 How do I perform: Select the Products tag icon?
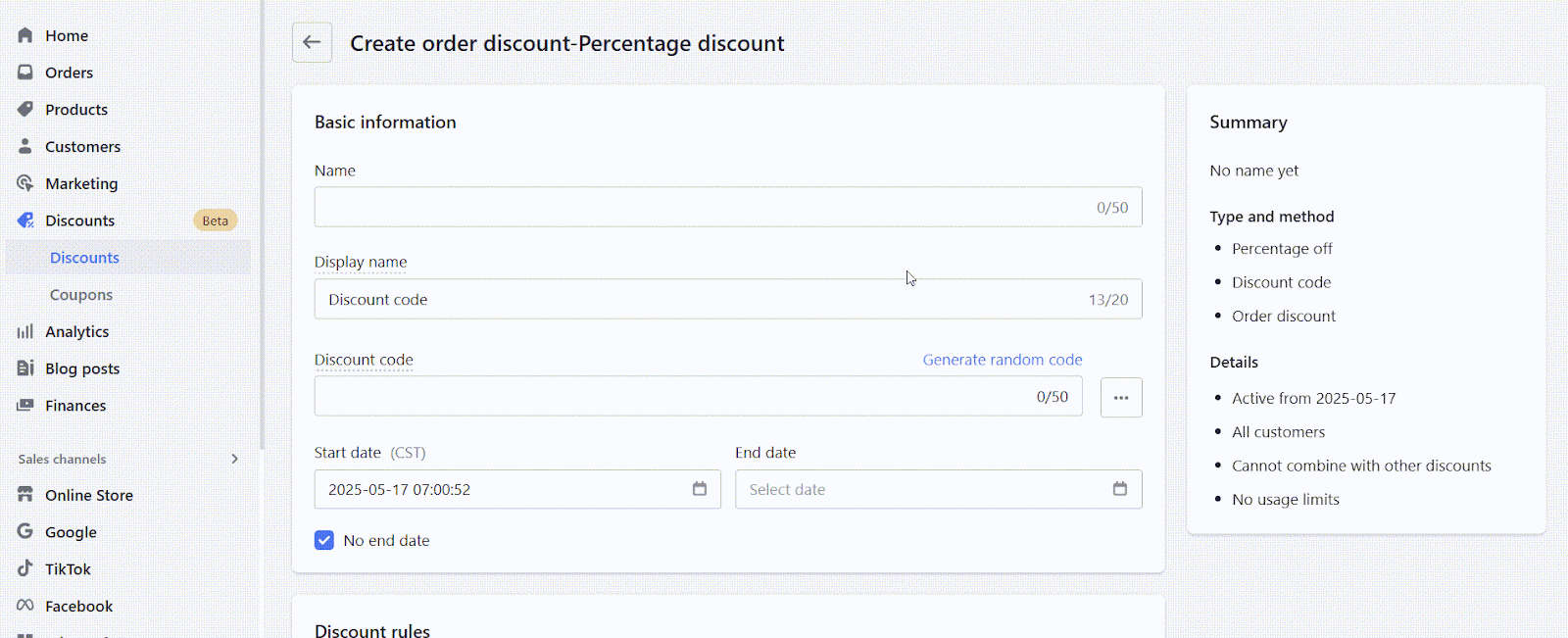25,110
